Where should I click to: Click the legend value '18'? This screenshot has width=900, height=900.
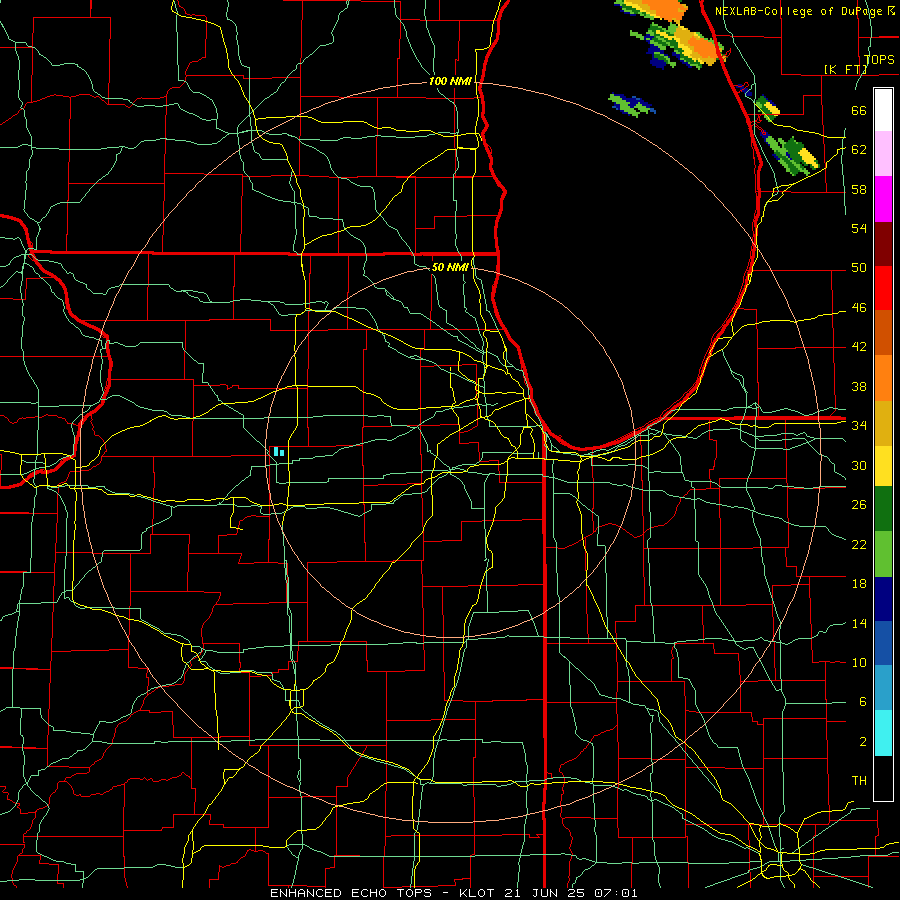coord(859,584)
